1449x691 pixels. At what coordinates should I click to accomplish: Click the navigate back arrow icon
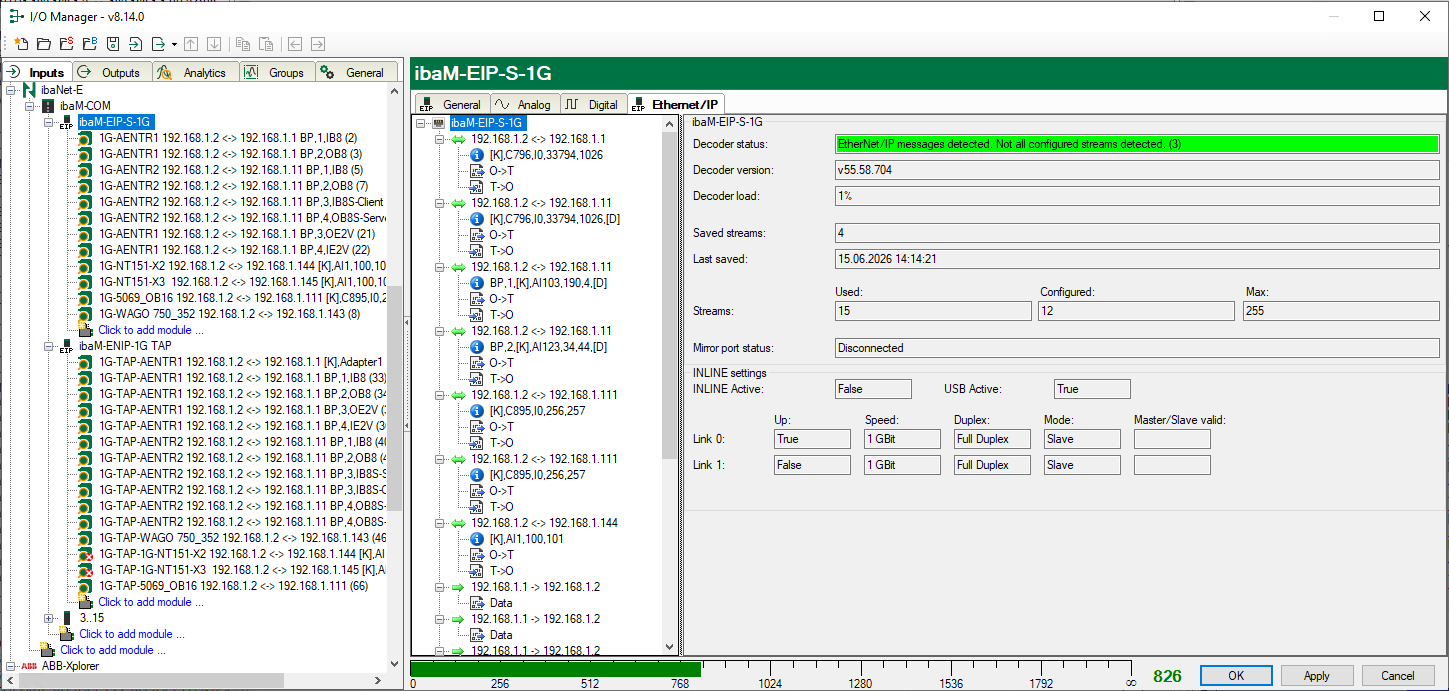[x=295, y=44]
